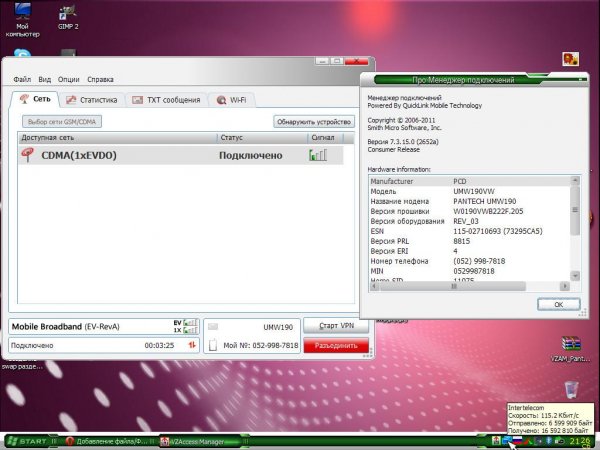
Task: Click the red Разъединить button
Action: pyautogui.click(x=336, y=346)
